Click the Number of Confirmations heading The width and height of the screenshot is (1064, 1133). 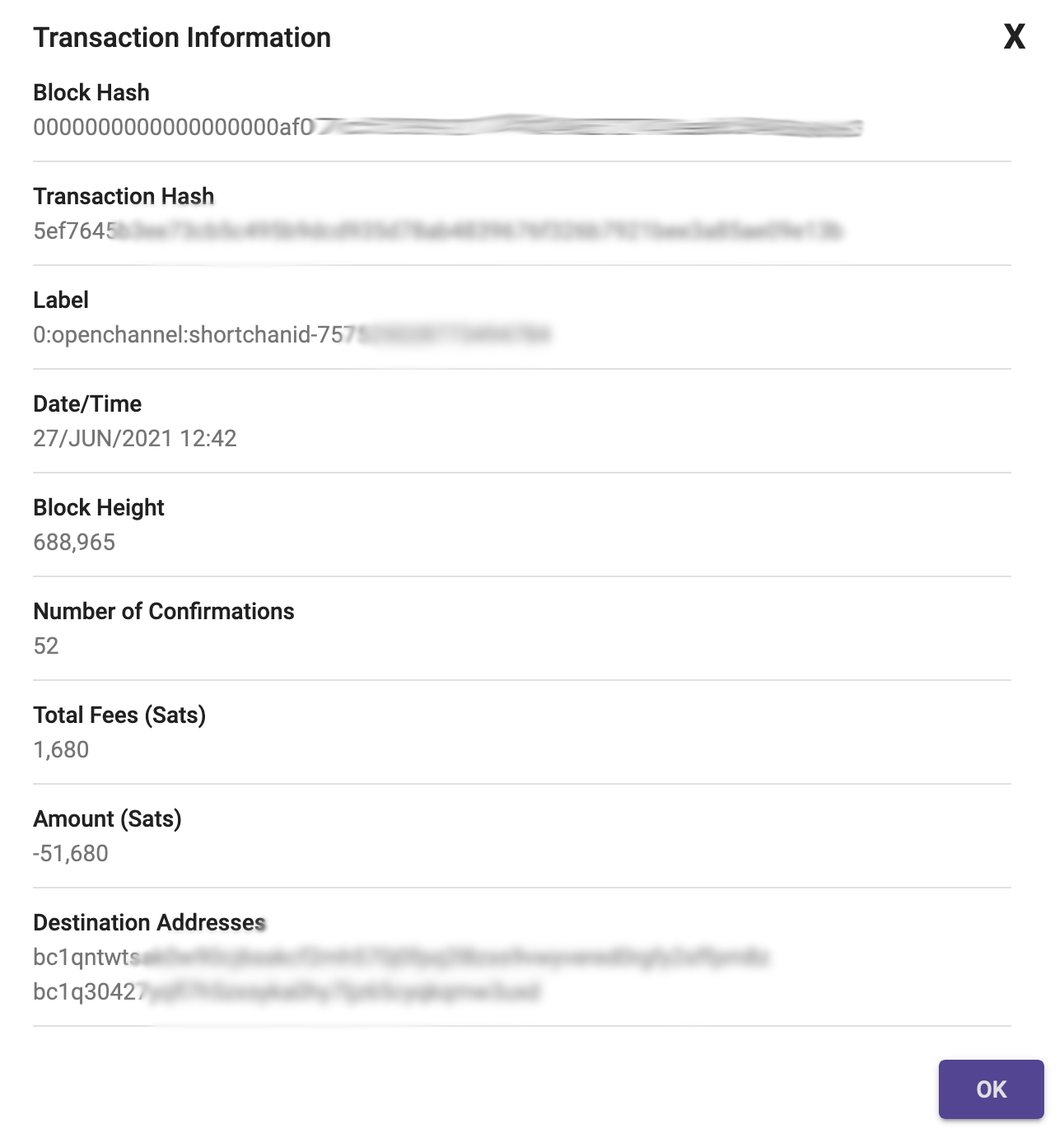point(164,611)
